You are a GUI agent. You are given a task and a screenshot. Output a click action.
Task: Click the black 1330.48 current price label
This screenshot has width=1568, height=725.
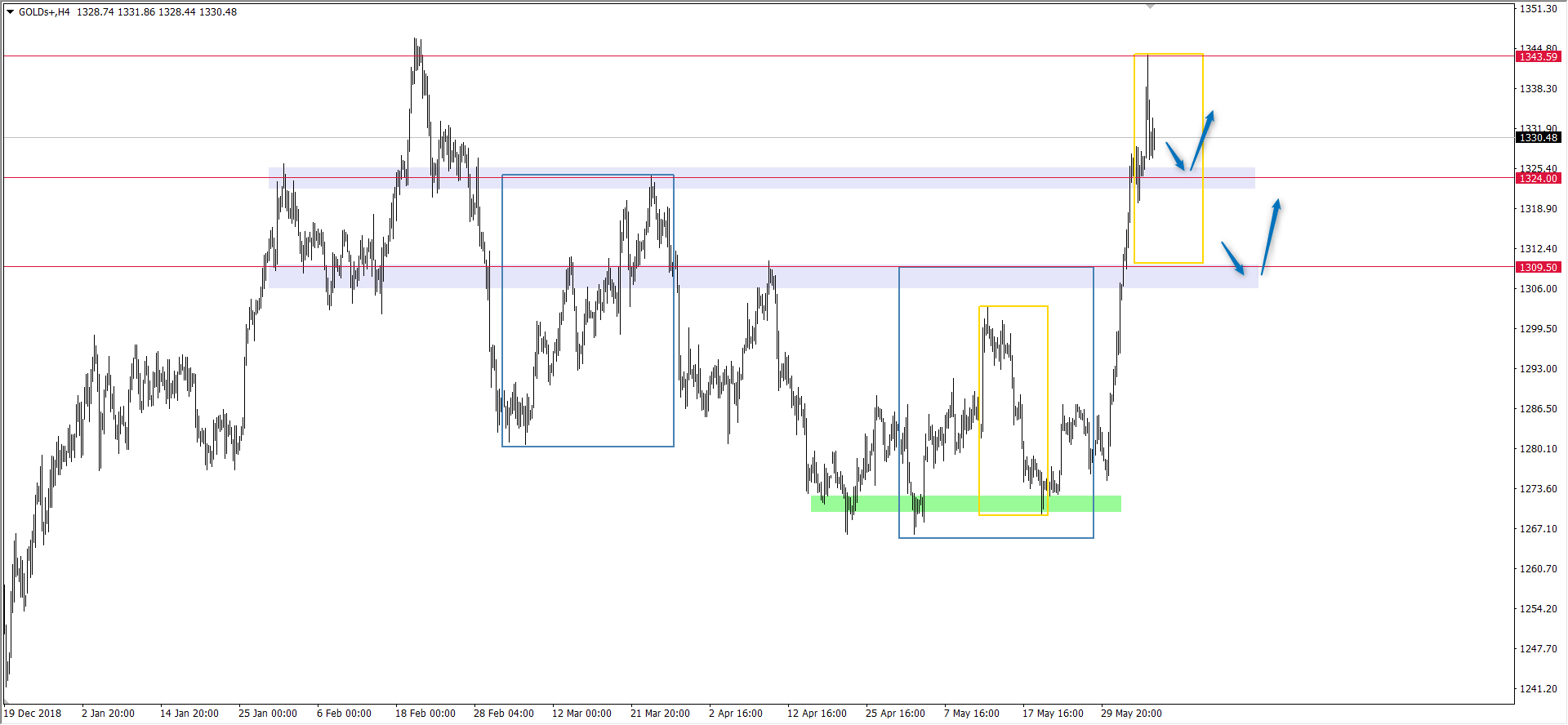(1539, 137)
